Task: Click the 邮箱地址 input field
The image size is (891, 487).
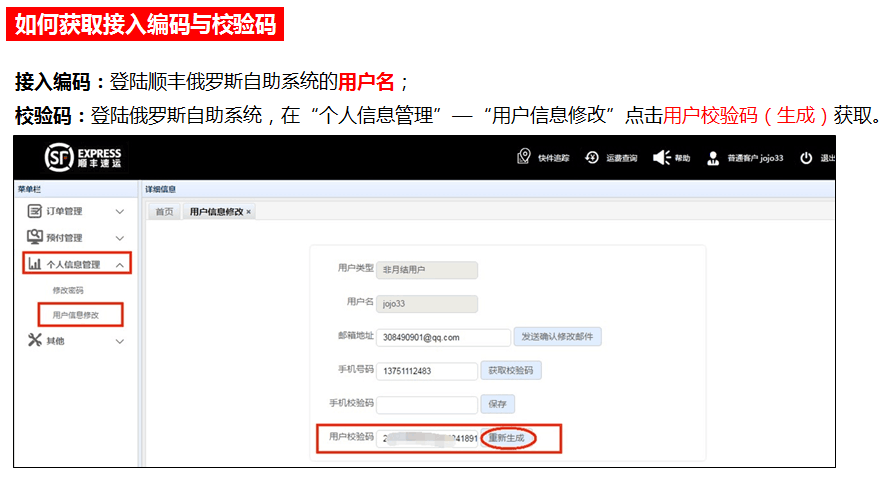Action: (x=443, y=337)
